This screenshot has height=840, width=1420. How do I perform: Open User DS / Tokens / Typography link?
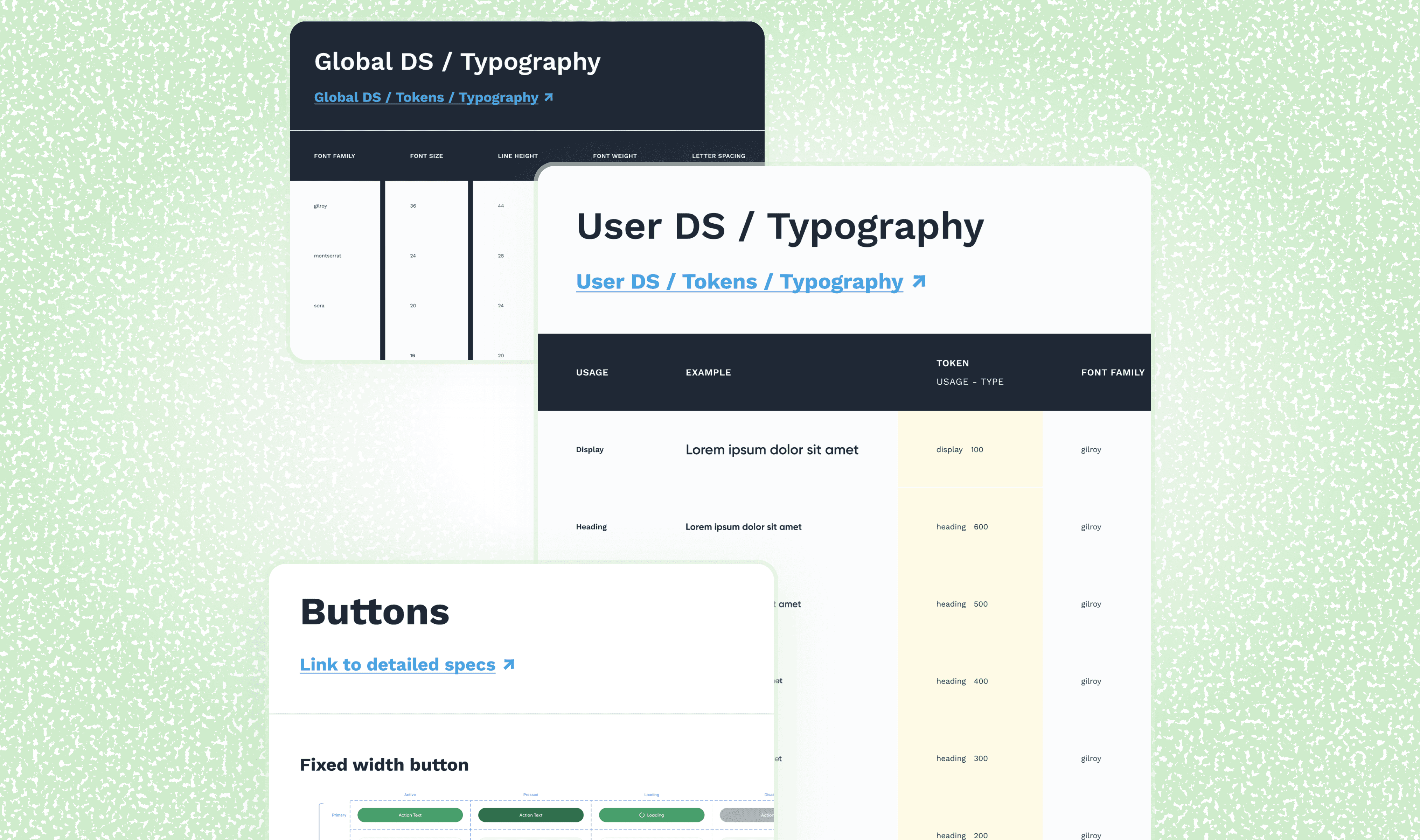pyautogui.click(x=739, y=281)
